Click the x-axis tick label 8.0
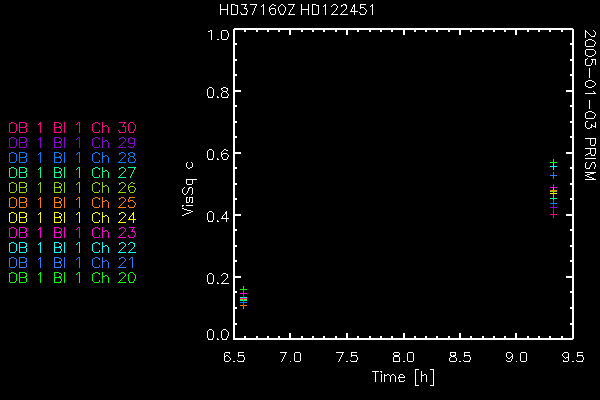The image size is (600, 400). click(403, 357)
